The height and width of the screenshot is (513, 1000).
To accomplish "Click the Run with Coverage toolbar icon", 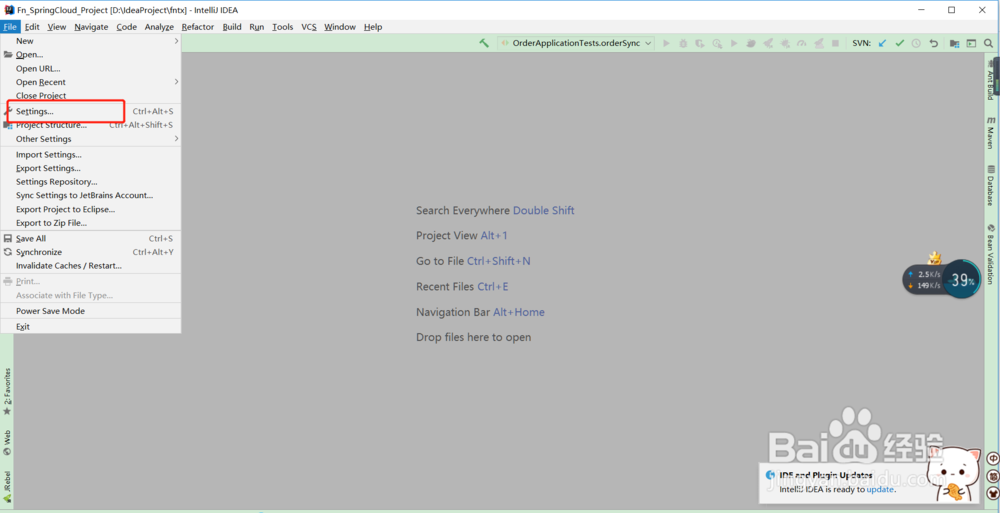I will [x=700, y=43].
